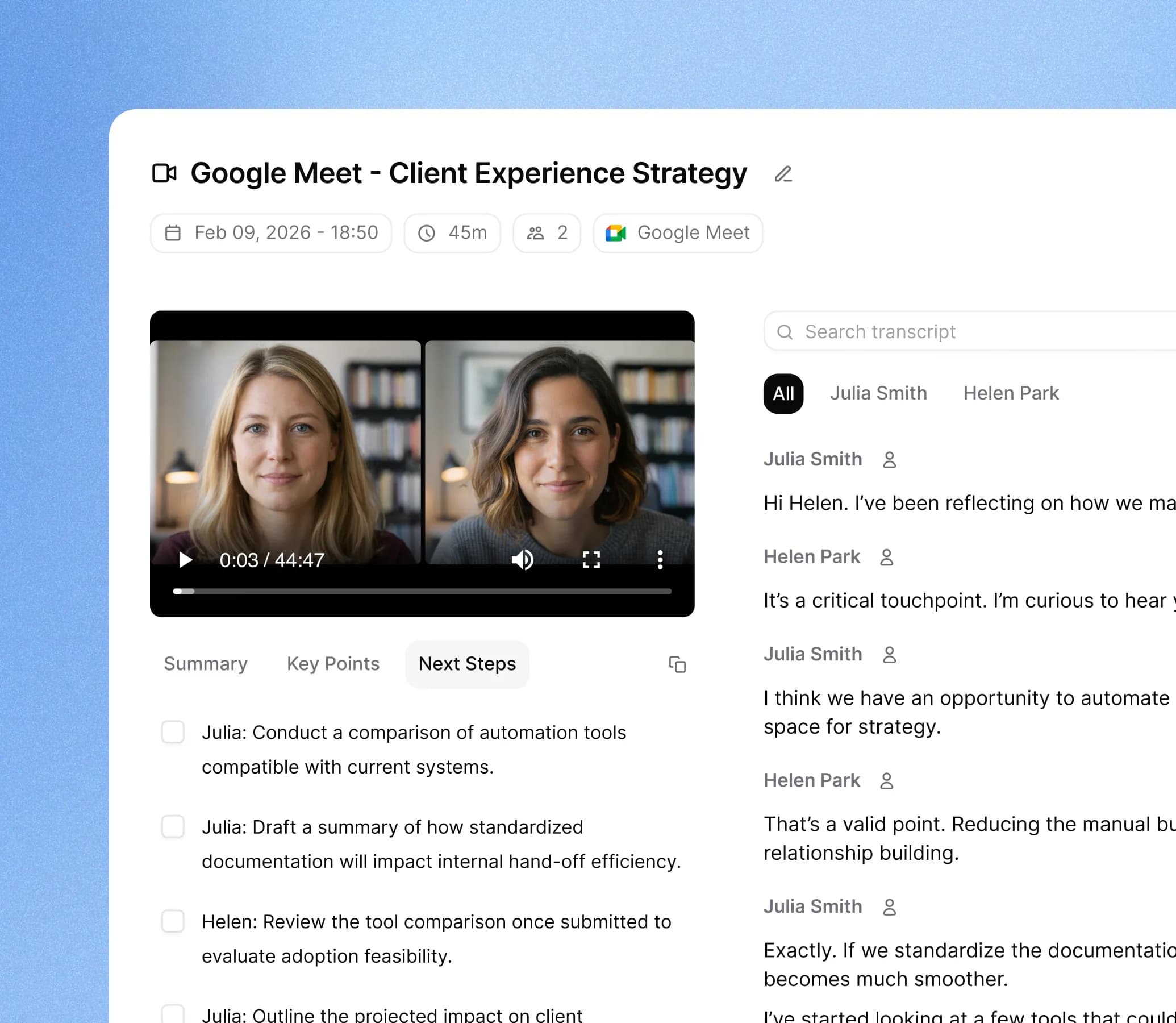The width and height of the screenshot is (1176, 1023).
Task: Select the All speakers filter
Action: 783,393
